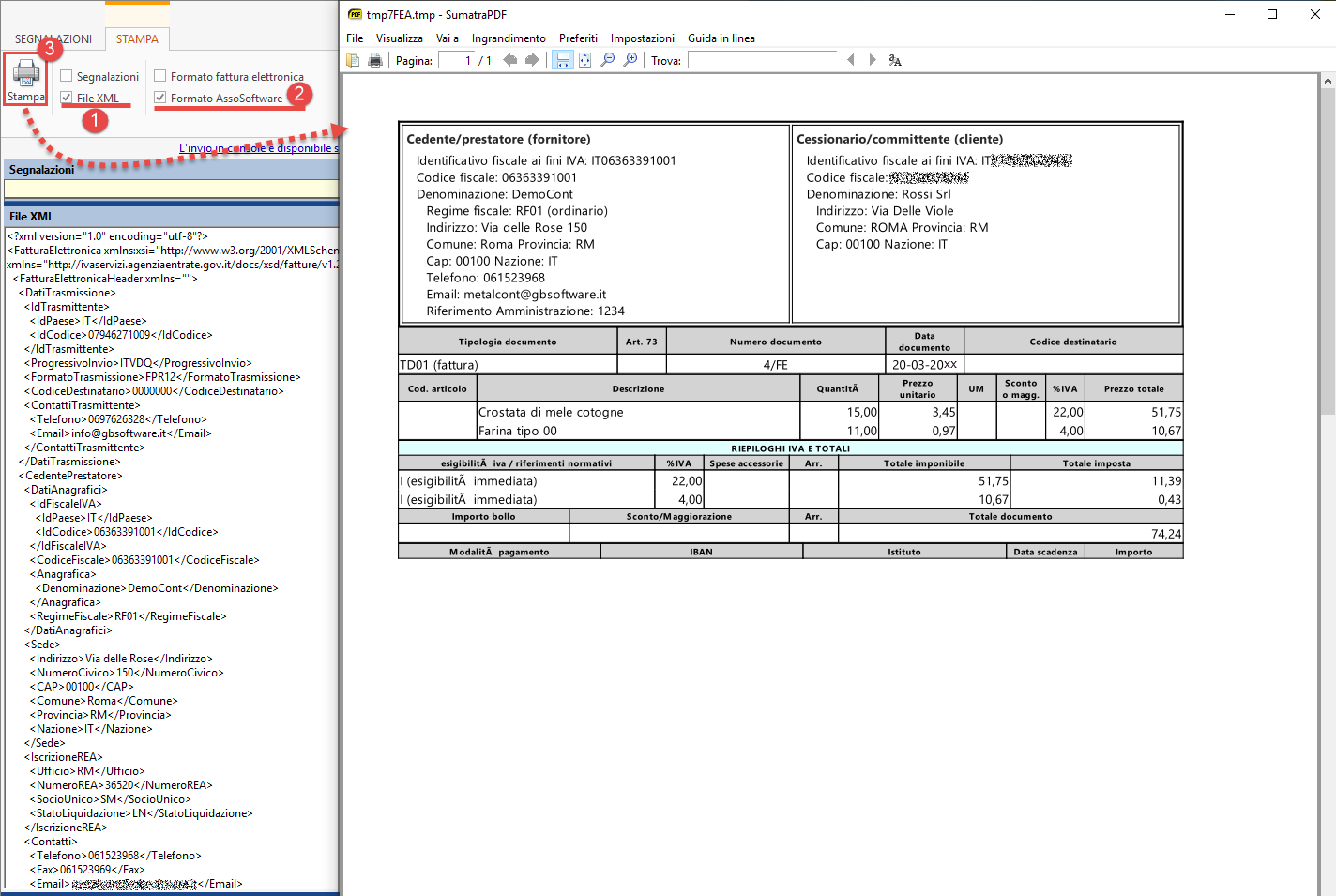1336x896 pixels.
Task: Click XML line 'CodiceDestinatario 0000000'
Action: (154, 391)
